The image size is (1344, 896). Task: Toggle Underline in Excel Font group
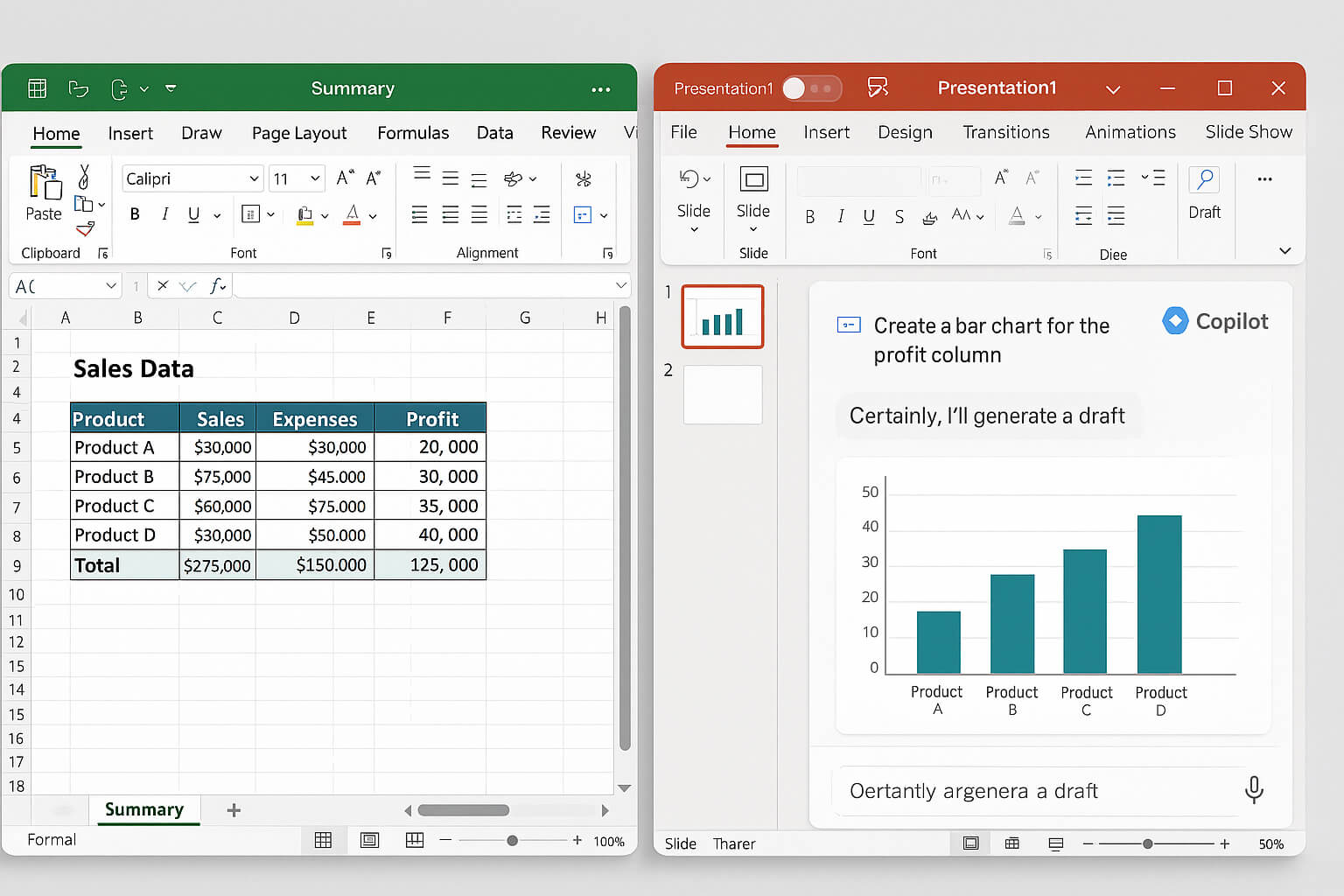pyautogui.click(x=193, y=214)
